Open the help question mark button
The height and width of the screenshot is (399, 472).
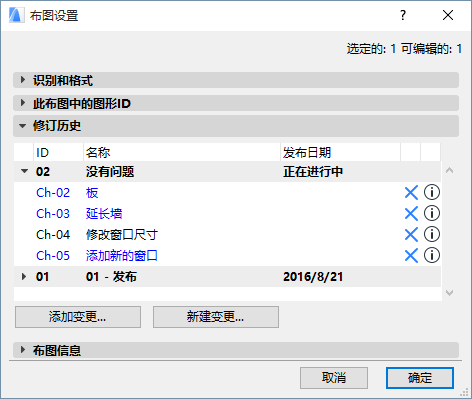[403, 15]
